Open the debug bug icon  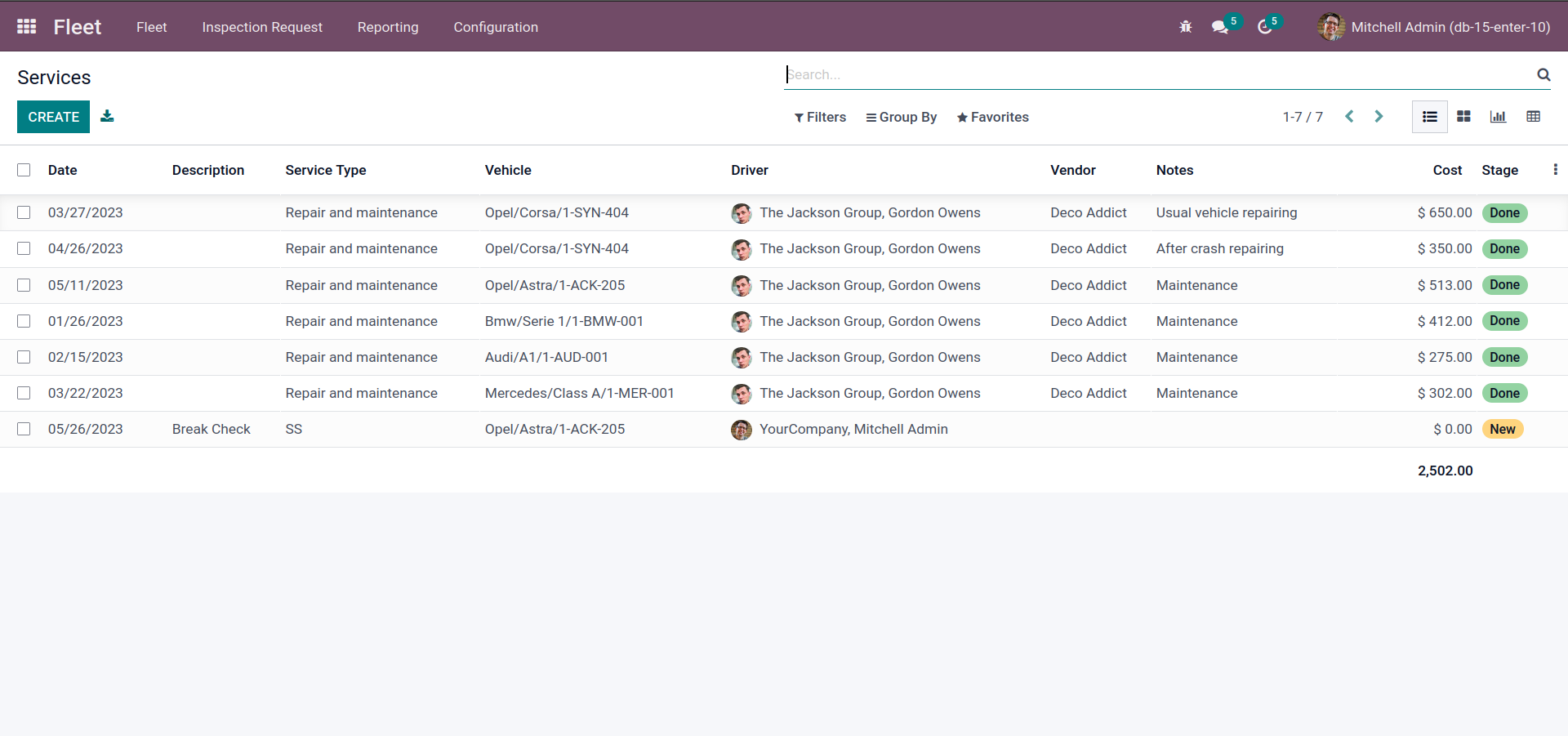[x=1186, y=27]
